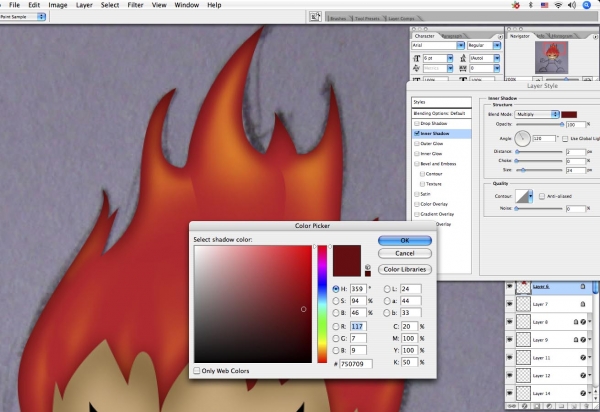The height and width of the screenshot is (412, 600).
Task: Click the Inner Shadow color swatch
Action: point(569,114)
